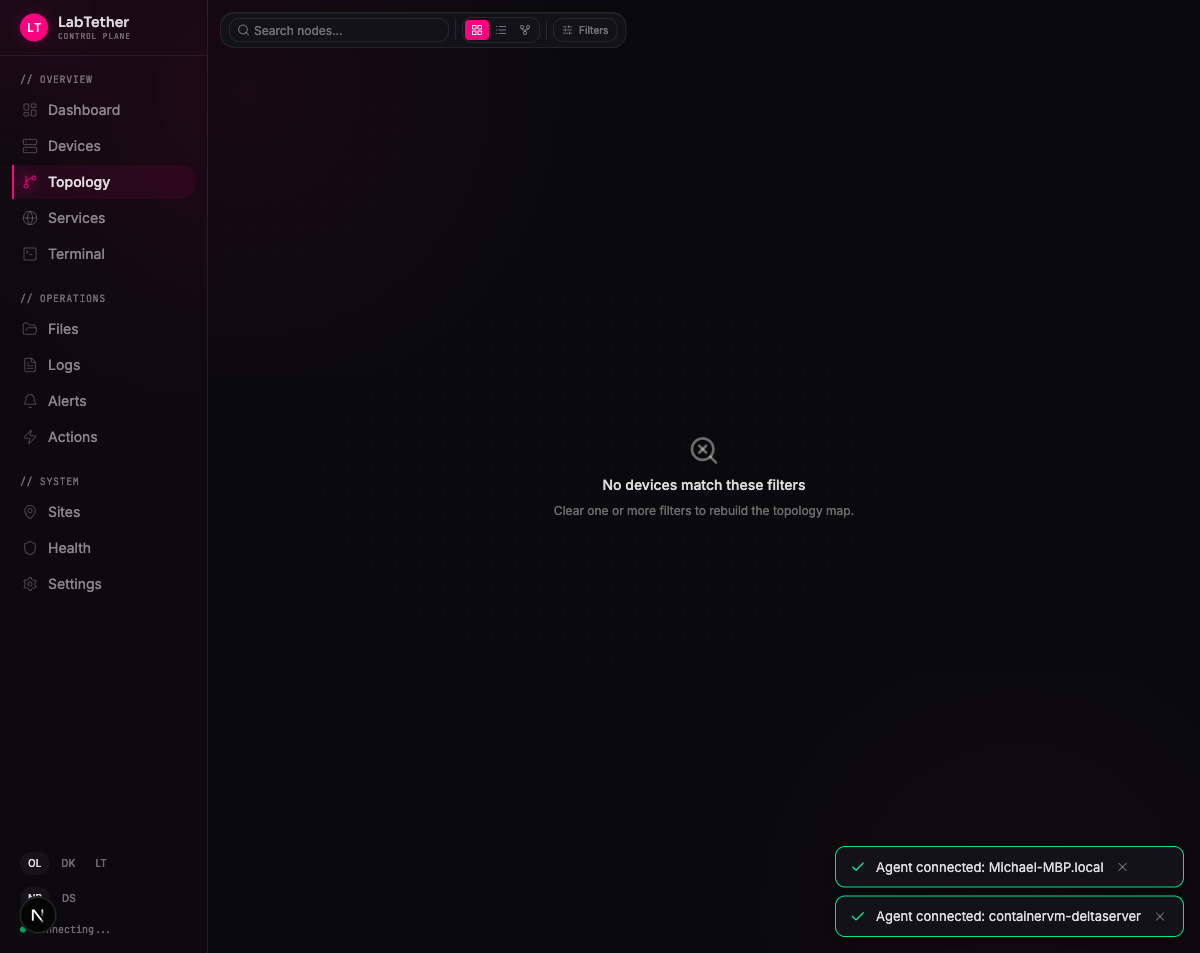Open the Logs section
The image size is (1200, 953).
pos(102,365)
